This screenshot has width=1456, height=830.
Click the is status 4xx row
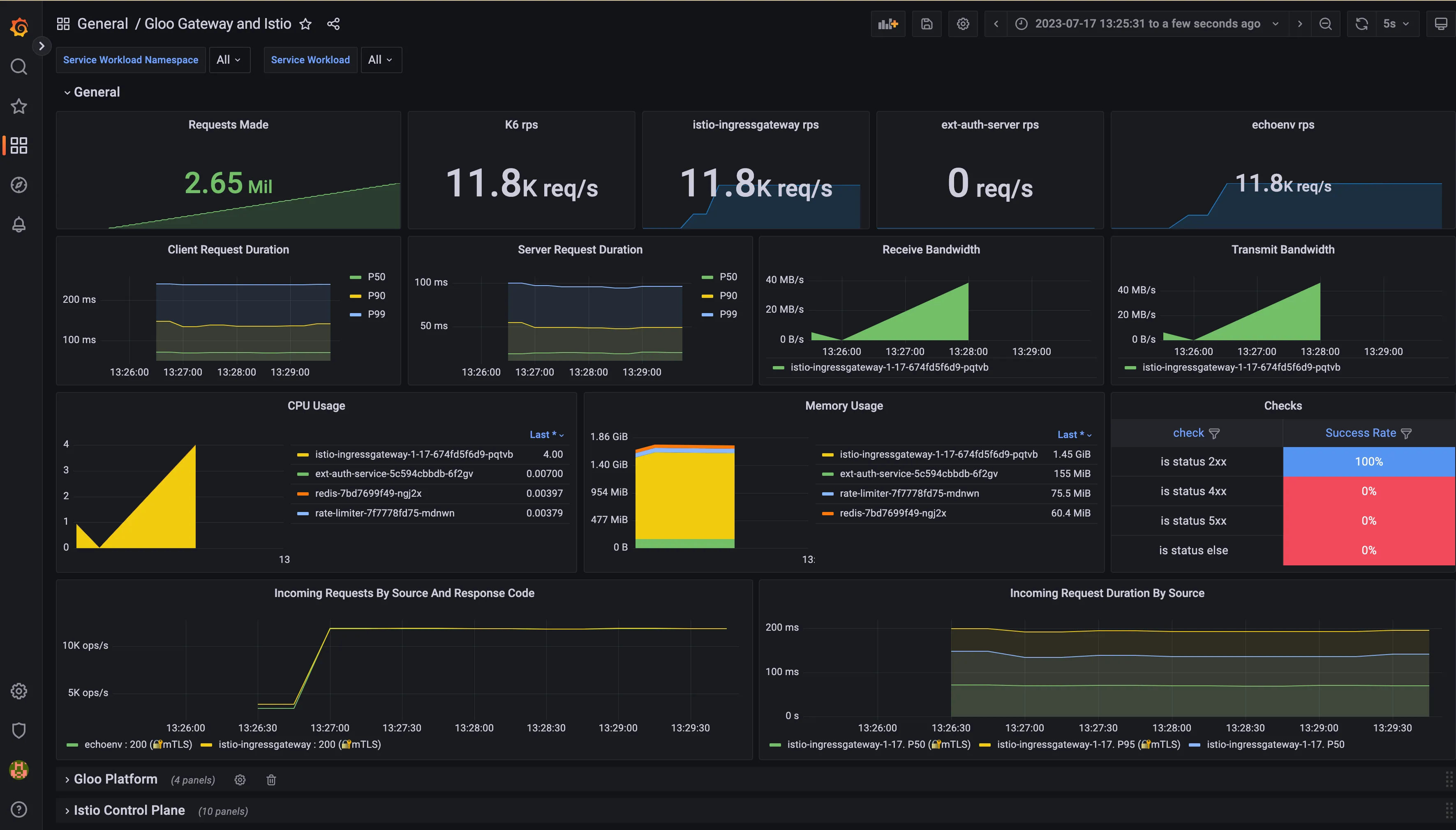coord(1283,491)
